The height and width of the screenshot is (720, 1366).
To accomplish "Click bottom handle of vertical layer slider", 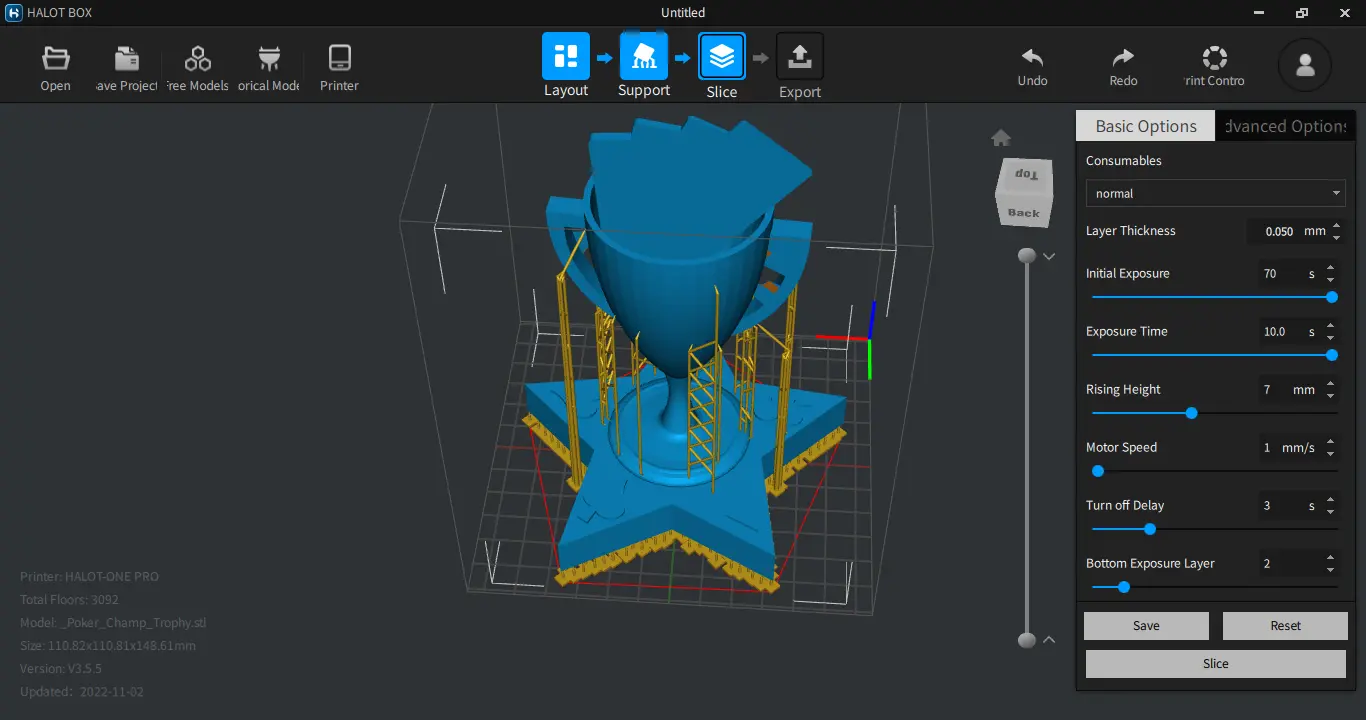I will [x=1026, y=640].
